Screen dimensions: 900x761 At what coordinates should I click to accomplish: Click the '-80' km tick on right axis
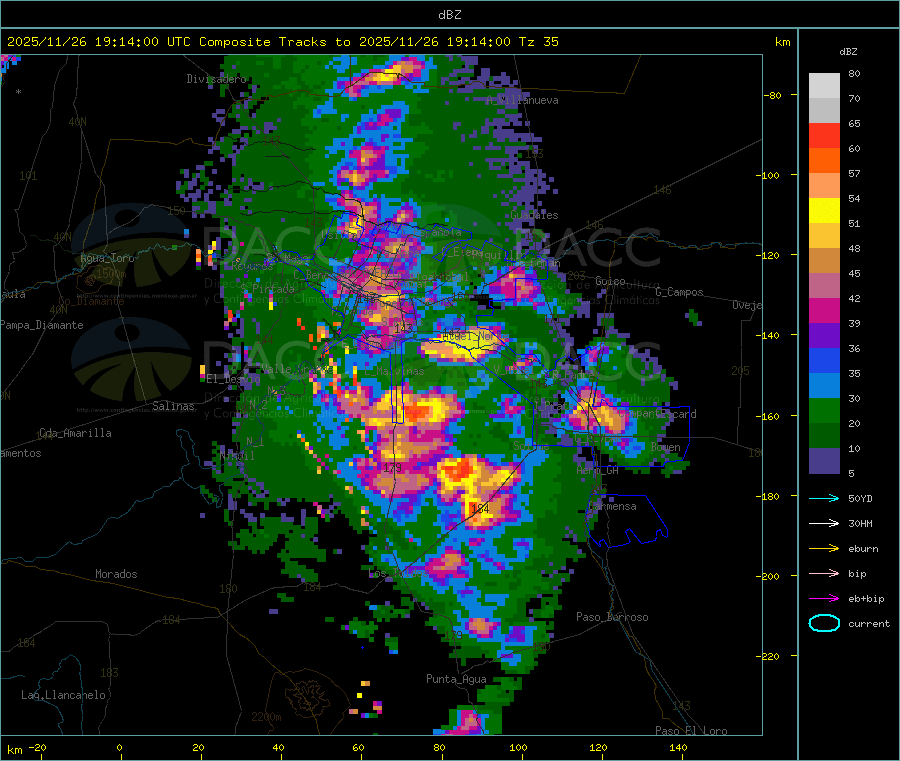point(773,95)
